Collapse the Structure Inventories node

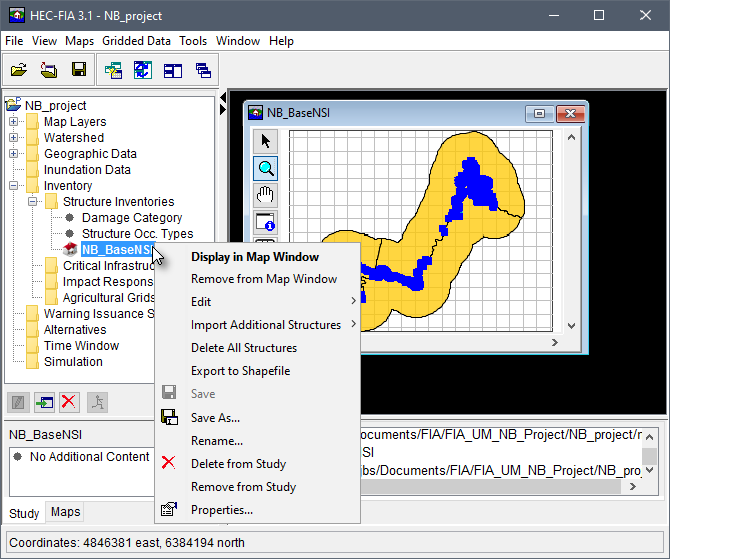[x=33, y=202]
